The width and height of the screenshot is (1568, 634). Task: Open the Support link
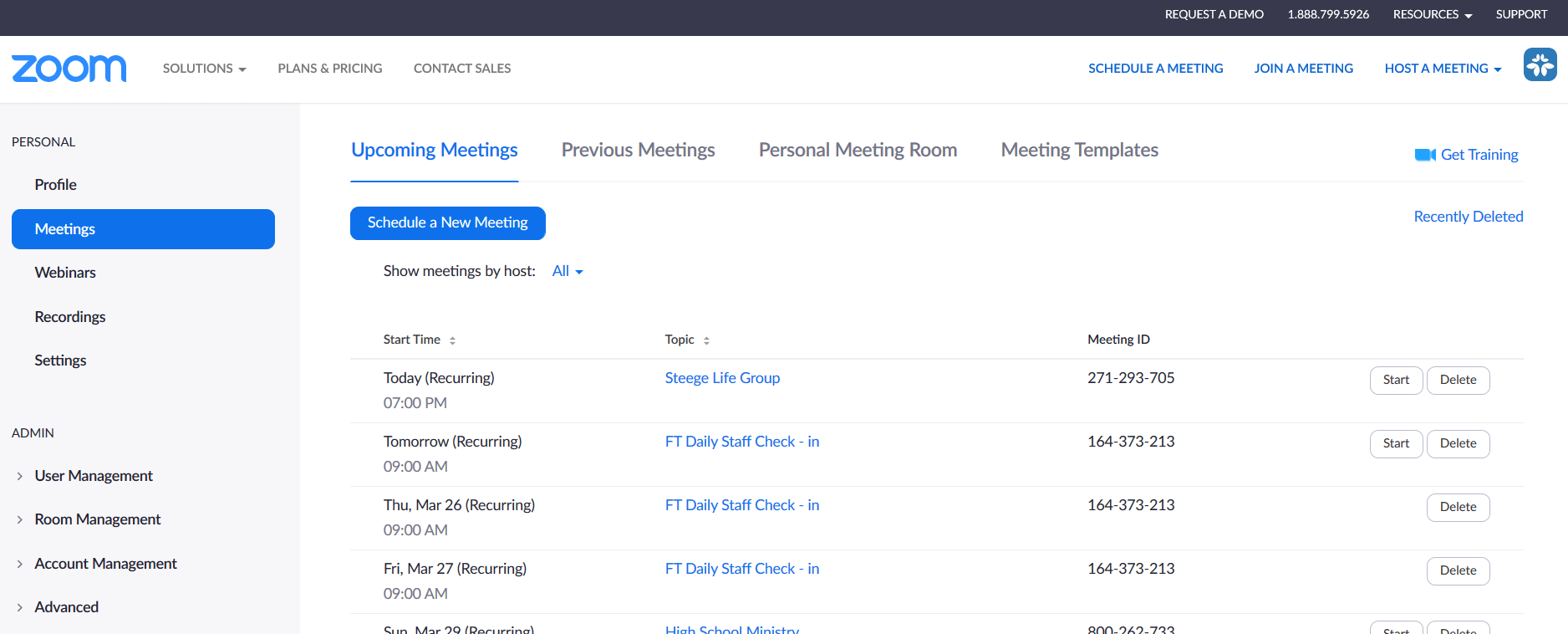(x=1521, y=14)
